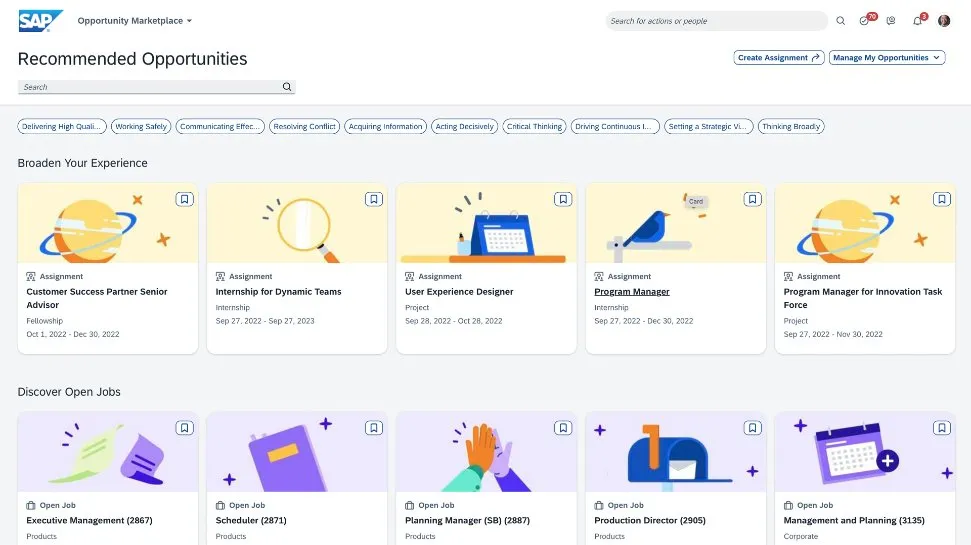Click the SAP logo
Screen dimensions: 971x545
click(x=40, y=20)
